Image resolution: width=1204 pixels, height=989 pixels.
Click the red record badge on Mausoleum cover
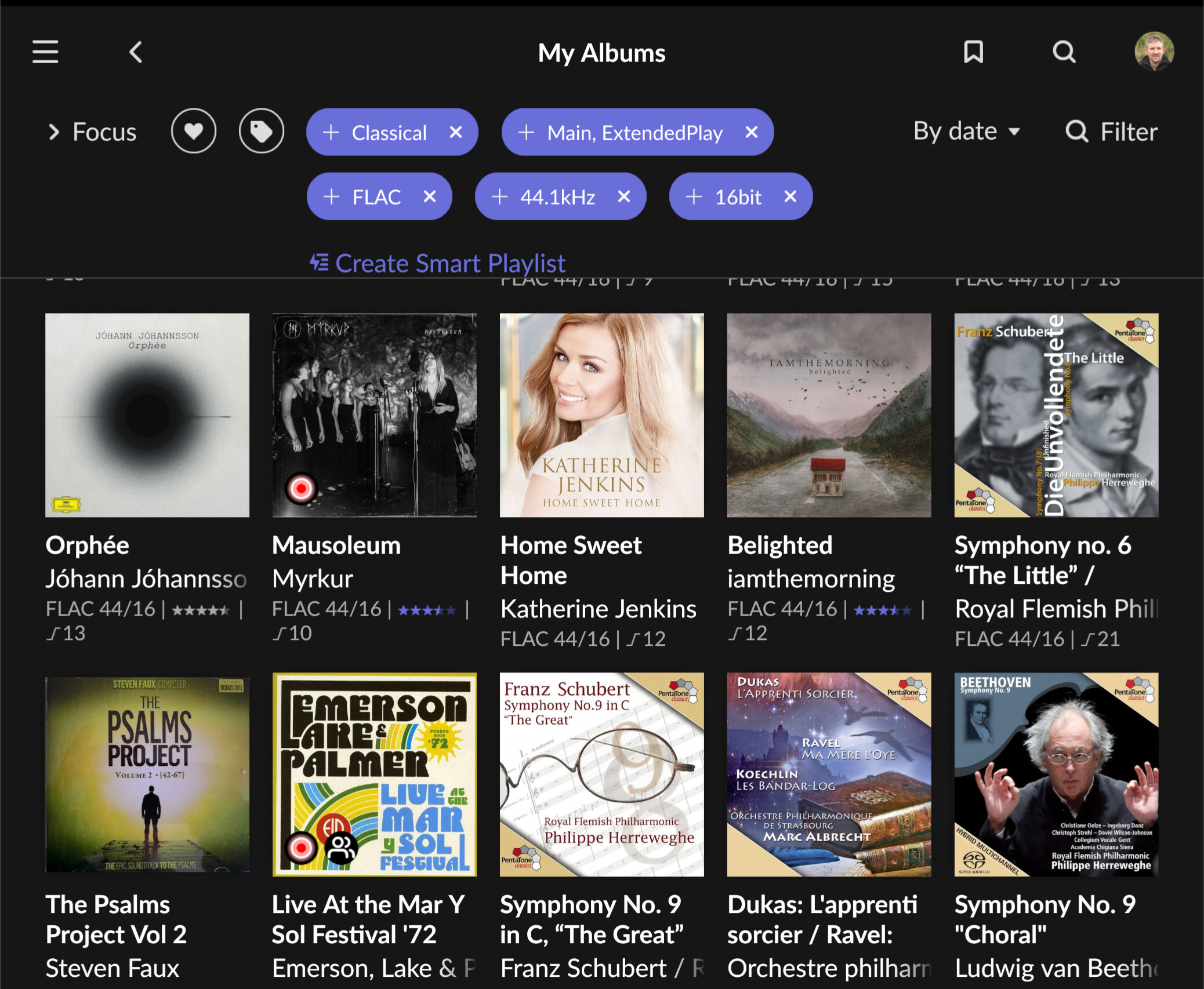pyautogui.click(x=301, y=489)
